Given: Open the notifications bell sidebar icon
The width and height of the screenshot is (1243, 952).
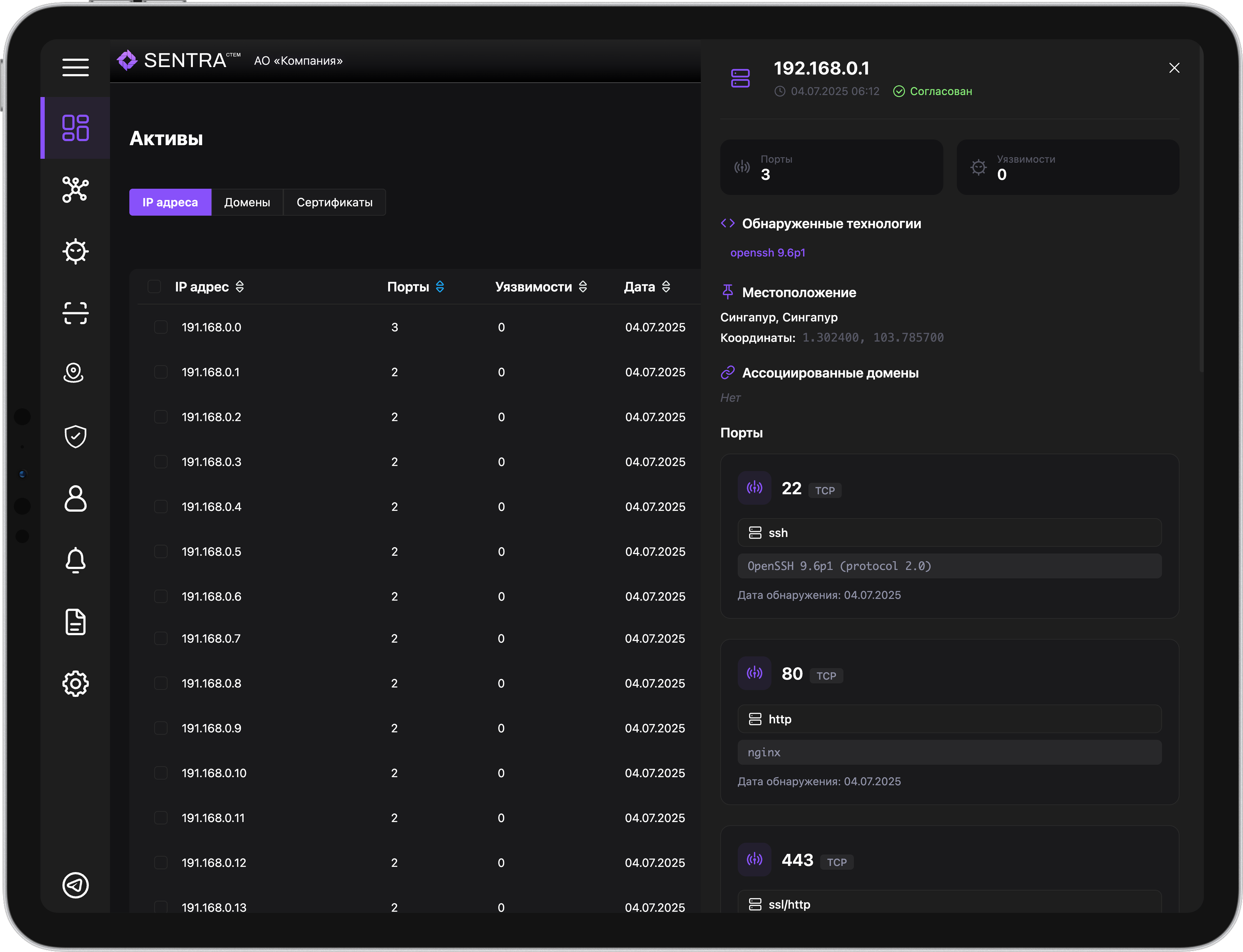Looking at the screenshot, I should click(x=75, y=561).
